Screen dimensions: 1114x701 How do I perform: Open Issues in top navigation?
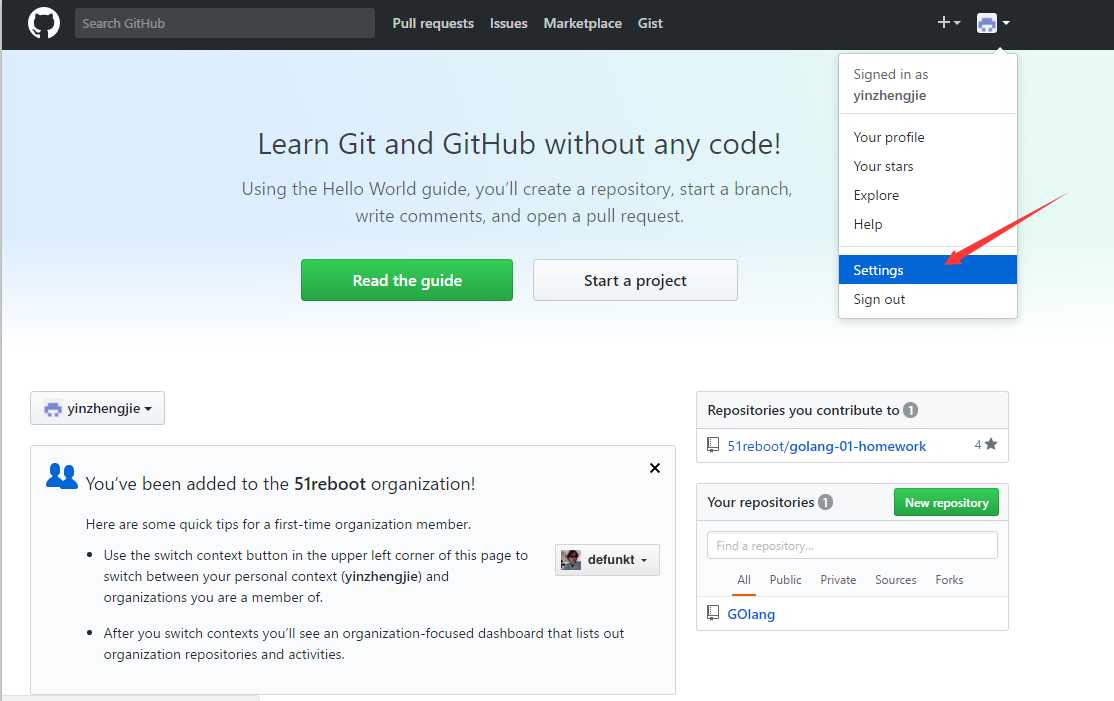[509, 23]
